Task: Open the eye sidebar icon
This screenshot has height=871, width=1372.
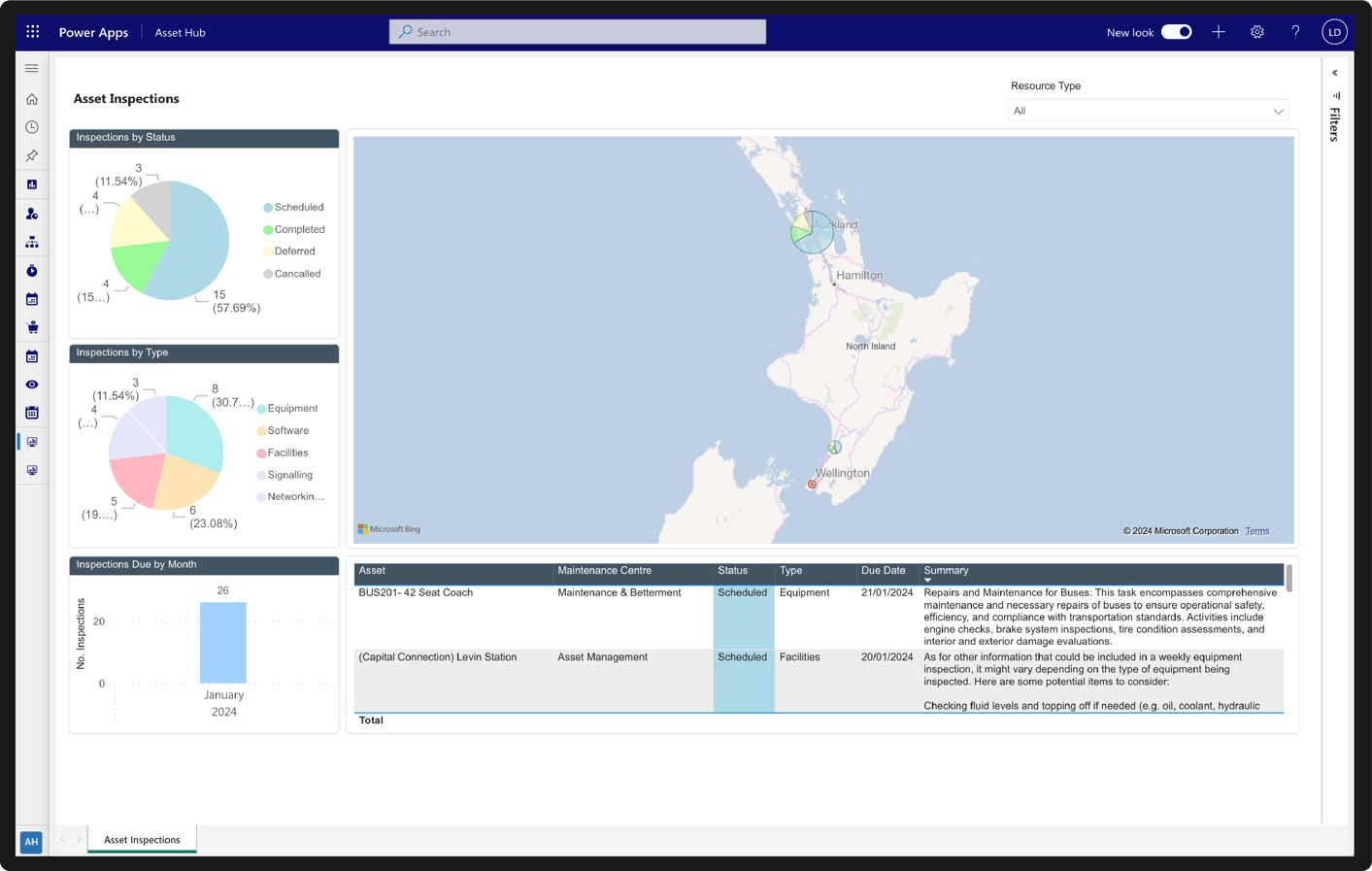Action: coord(32,385)
